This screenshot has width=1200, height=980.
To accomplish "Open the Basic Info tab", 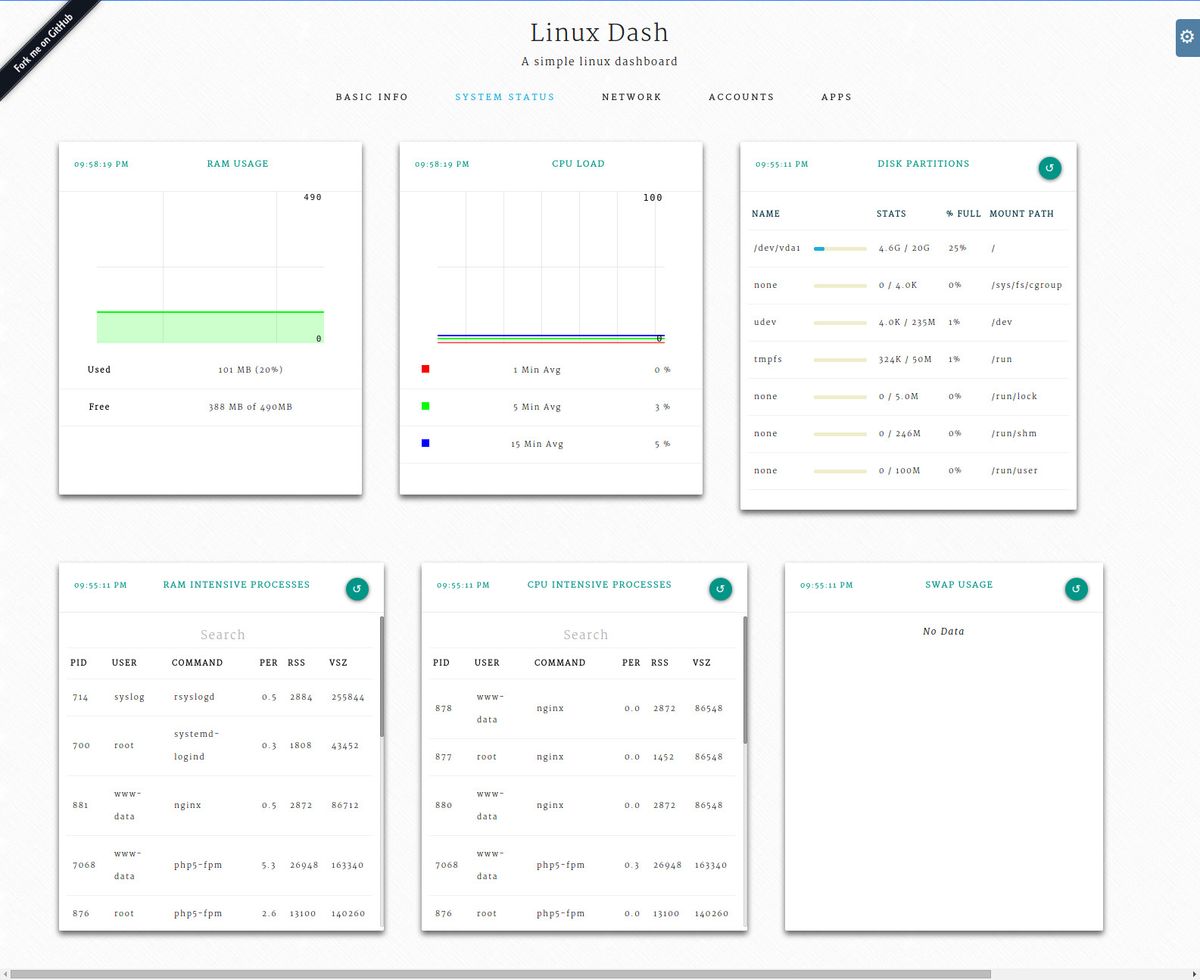I will pyautogui.click(x=372, y=97).
